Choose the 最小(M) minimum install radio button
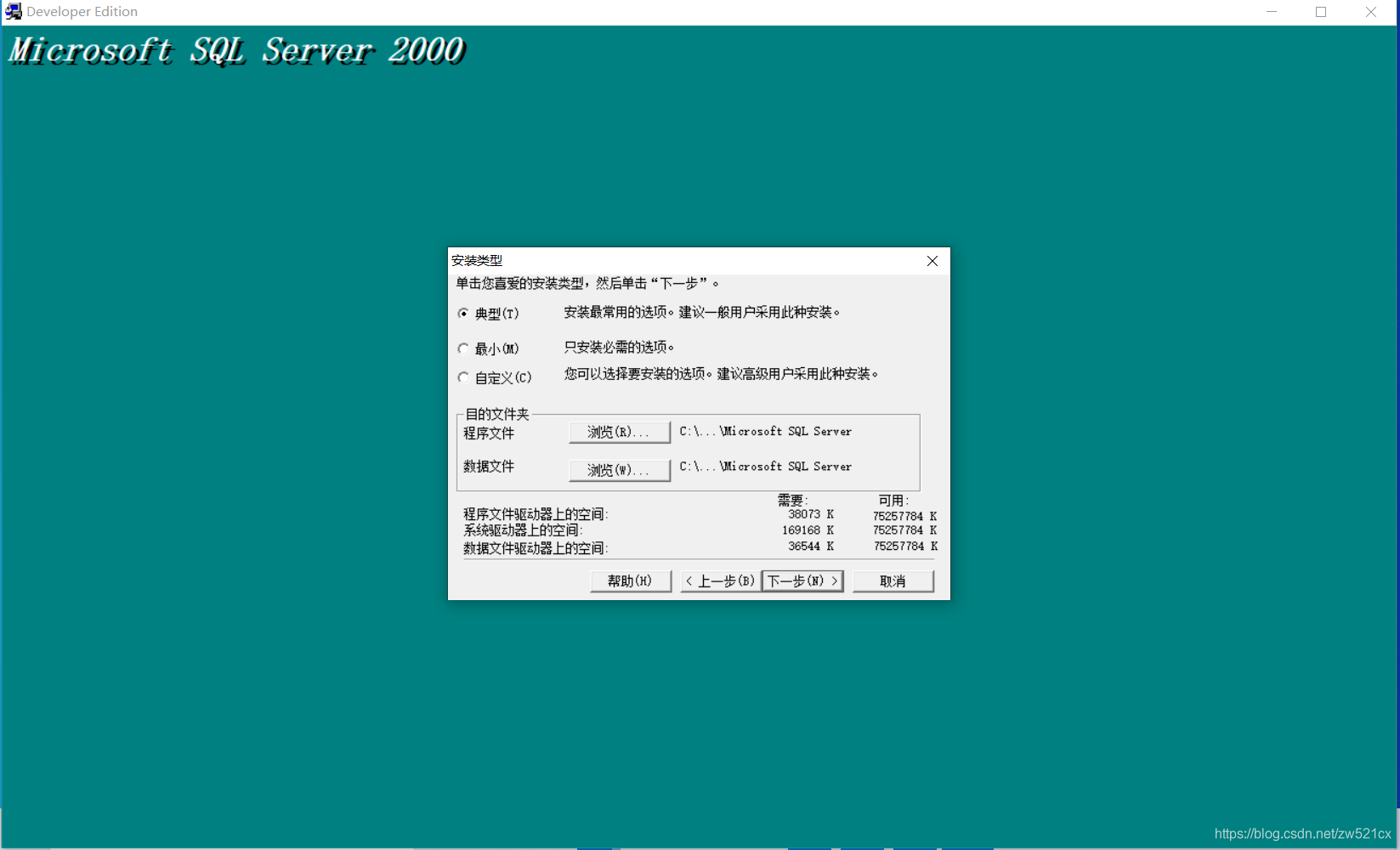Image resolution: width=1400 pixels, height=850 pixels. click(489, 348)
